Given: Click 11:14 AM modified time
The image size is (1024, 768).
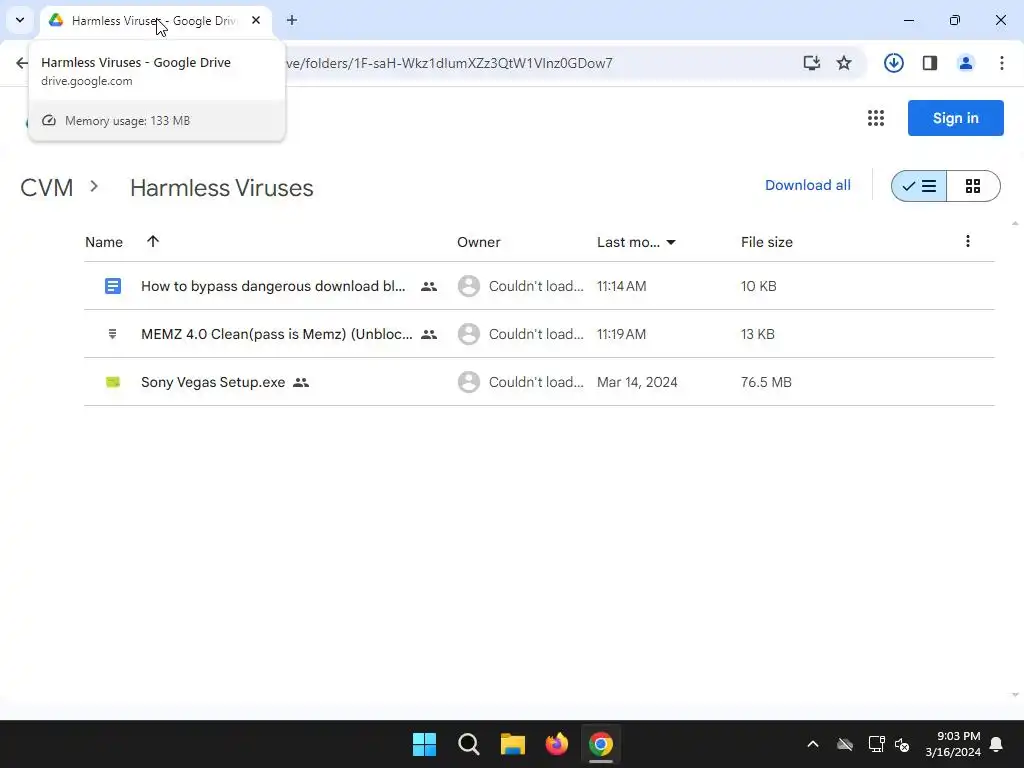Looking at the screenshot, I should (622, 286).
